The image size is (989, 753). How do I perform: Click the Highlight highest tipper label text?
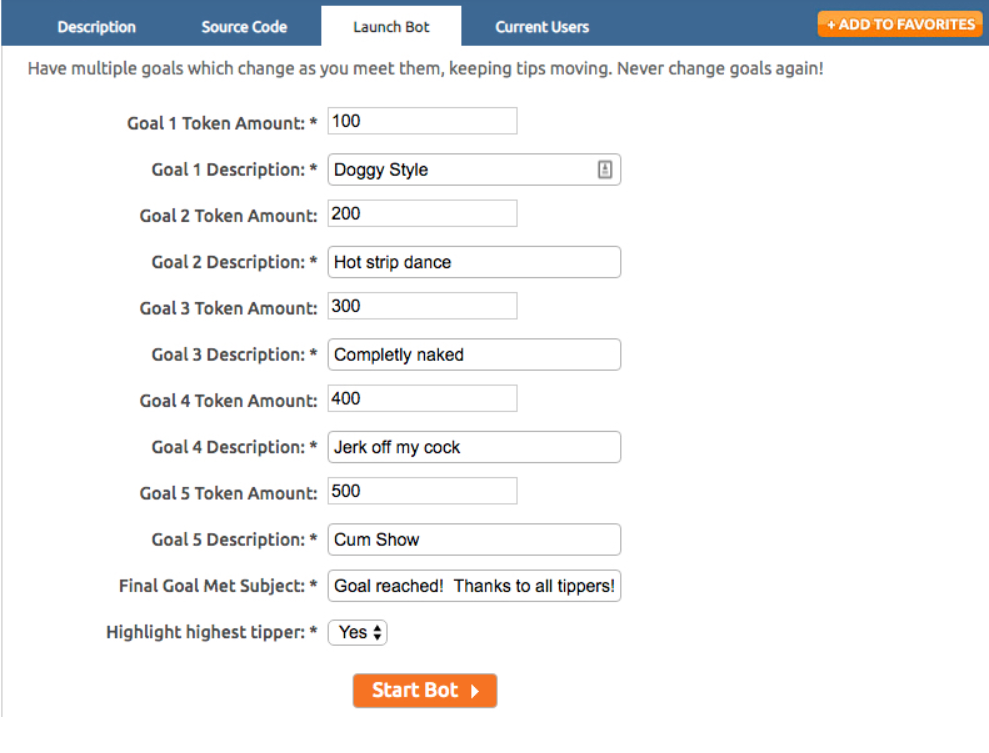[211, 632]
